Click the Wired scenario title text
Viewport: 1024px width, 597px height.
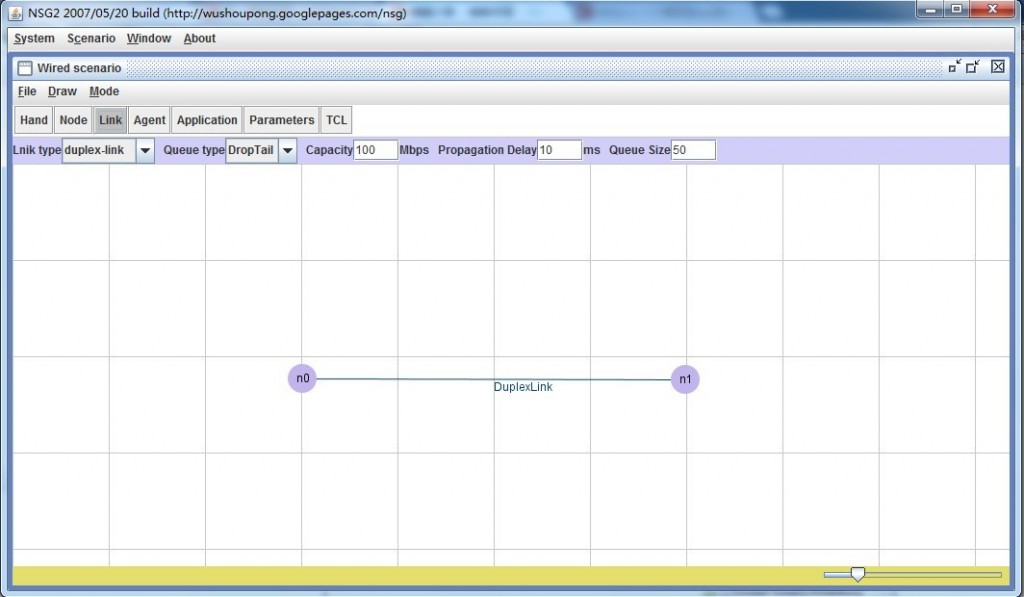(79, 68)
